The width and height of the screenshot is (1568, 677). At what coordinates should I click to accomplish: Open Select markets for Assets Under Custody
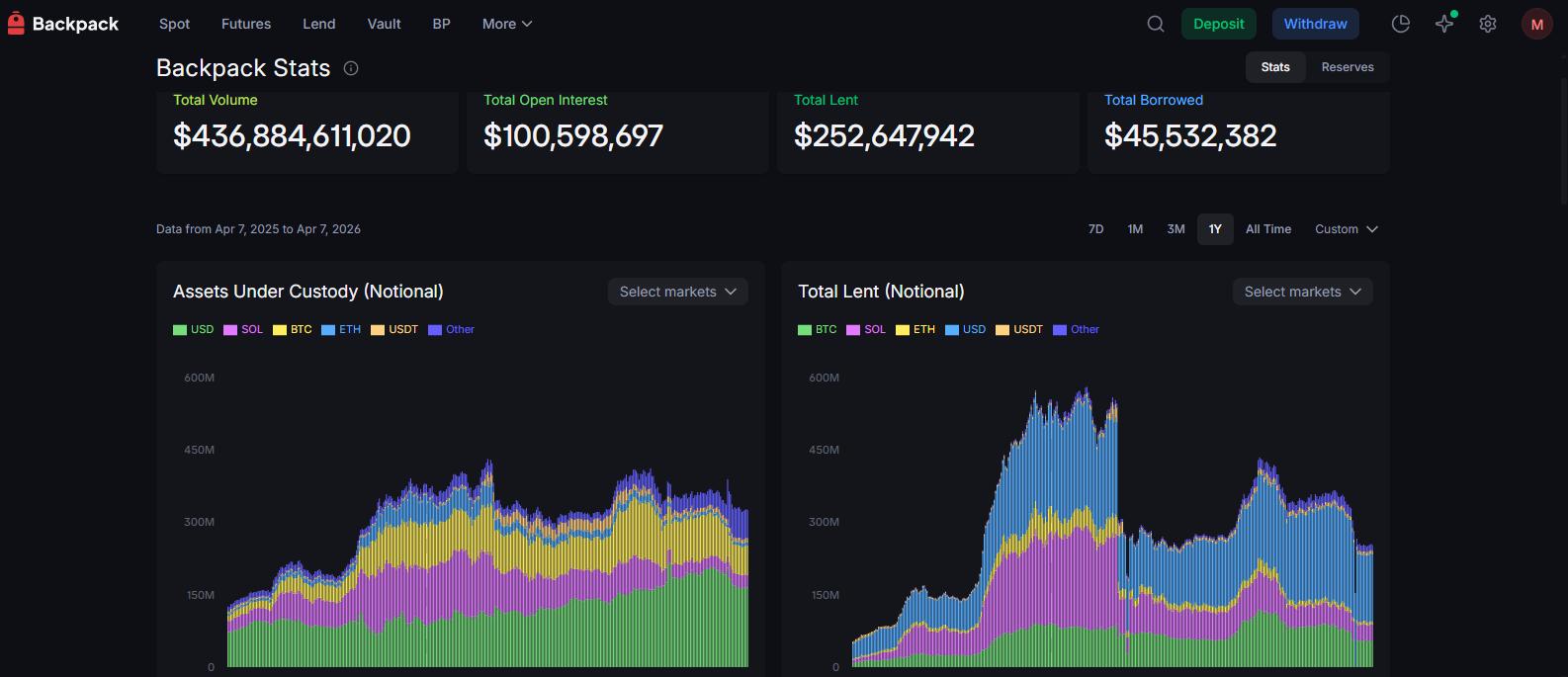(677, 292)
